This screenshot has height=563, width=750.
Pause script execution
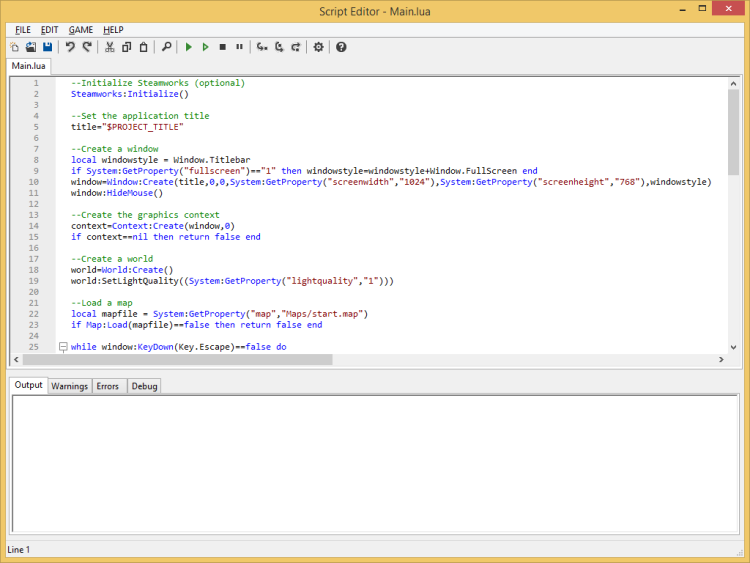tap(239, 47)
